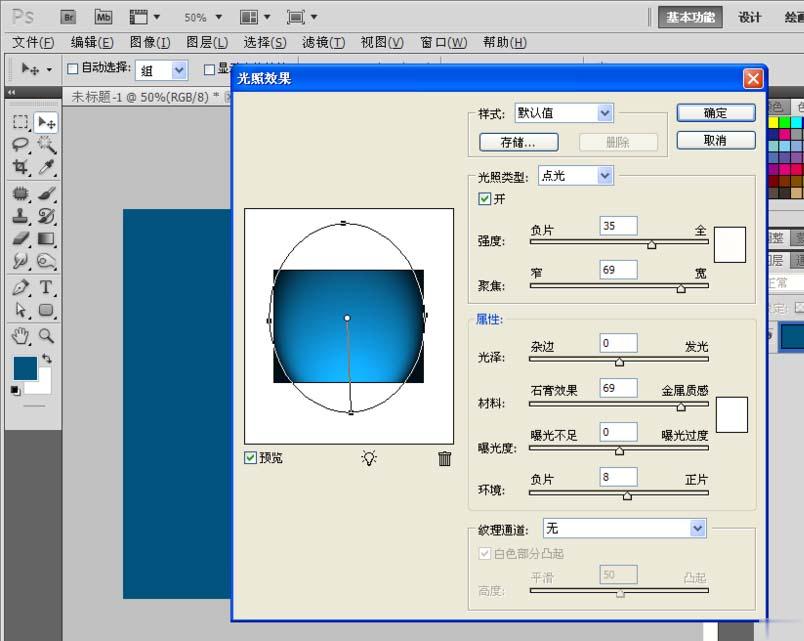804x641 pixels.
Task: Open the 纹理通道 texture channel dropdown
Action: click(x=624, y=527)
